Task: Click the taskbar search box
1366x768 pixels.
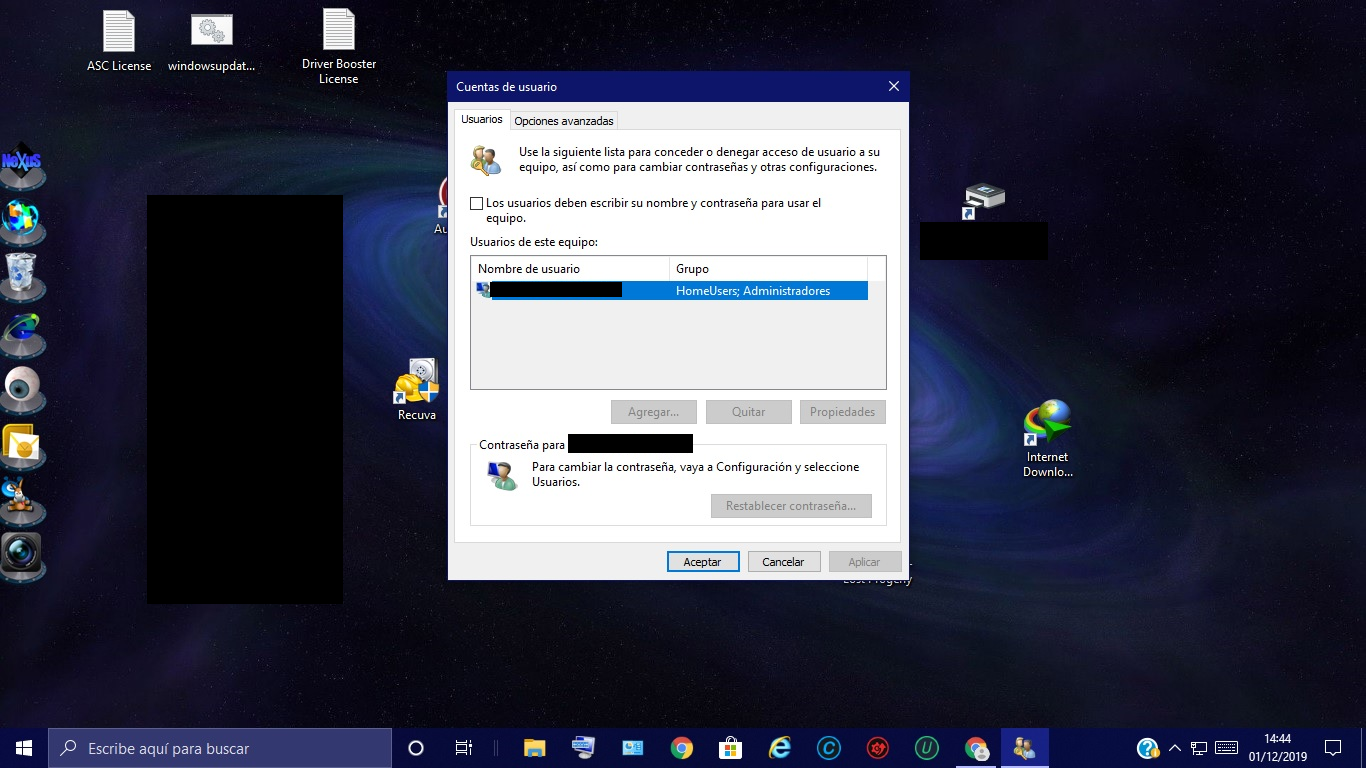Action: tap(220, 748)
